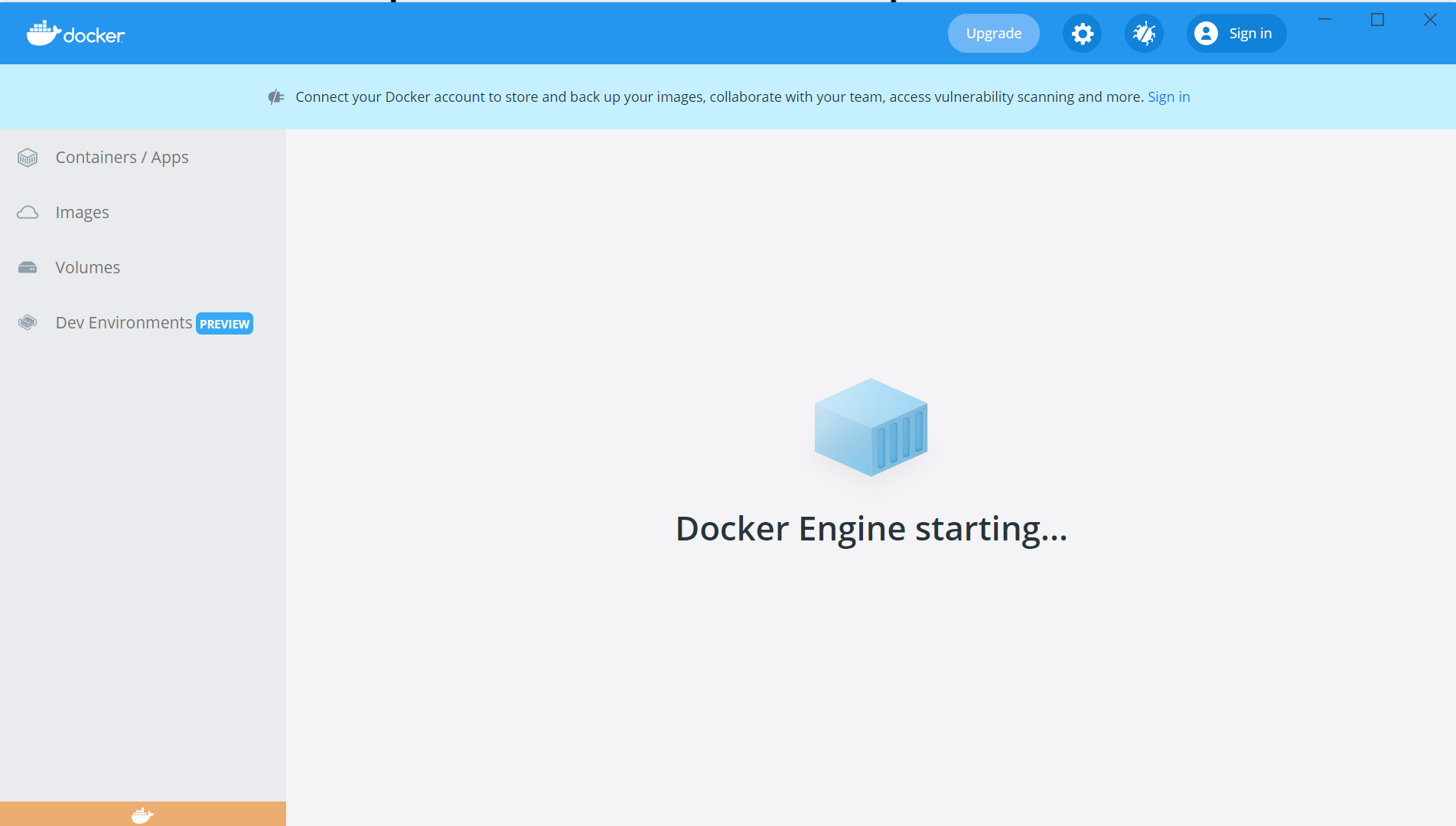1456x826 pixels.
Task: Open the Settings gear icon
Action: pyautogui.click(x=1082, y=34)
